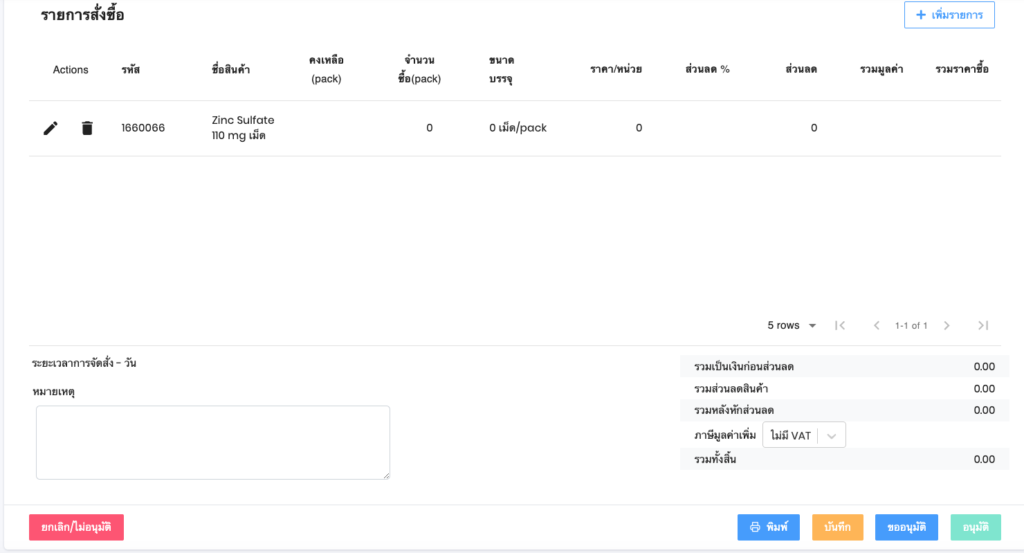Click the พิมพ์ print button
The image size is (1024, 553).
coord(768,527)
